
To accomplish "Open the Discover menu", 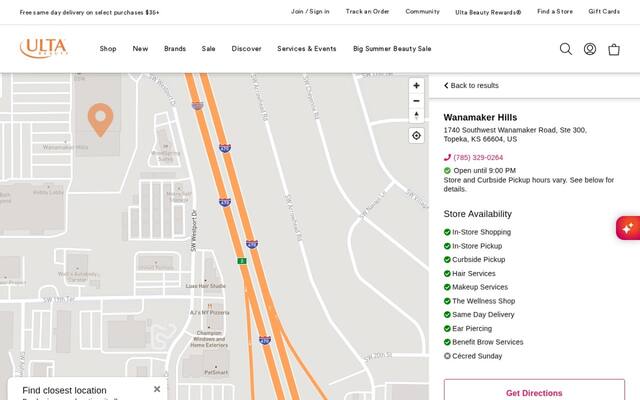I will pos(247,49).
